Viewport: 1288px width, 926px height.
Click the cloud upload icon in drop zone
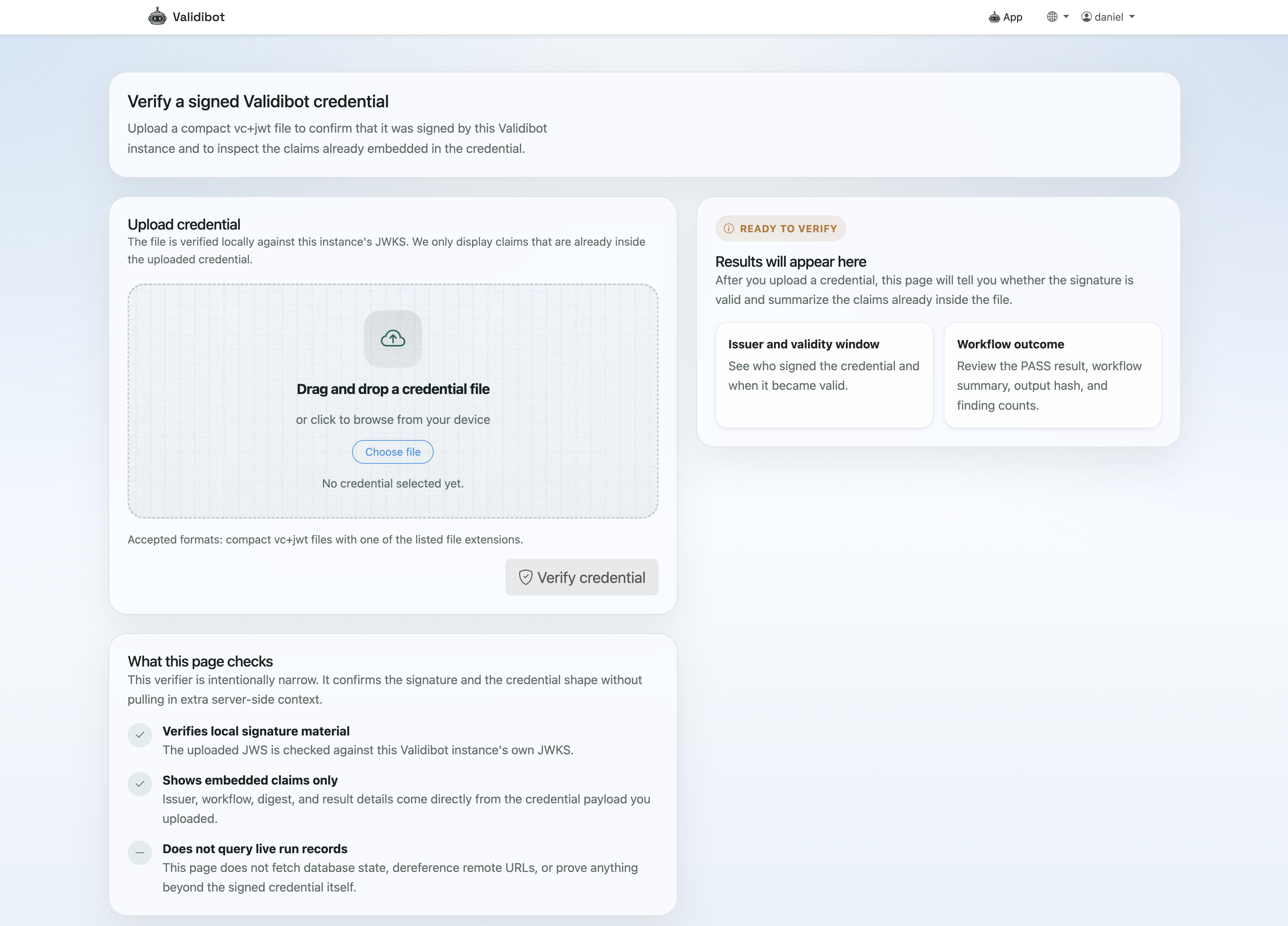pyautogui.click(x=392, y=339)
